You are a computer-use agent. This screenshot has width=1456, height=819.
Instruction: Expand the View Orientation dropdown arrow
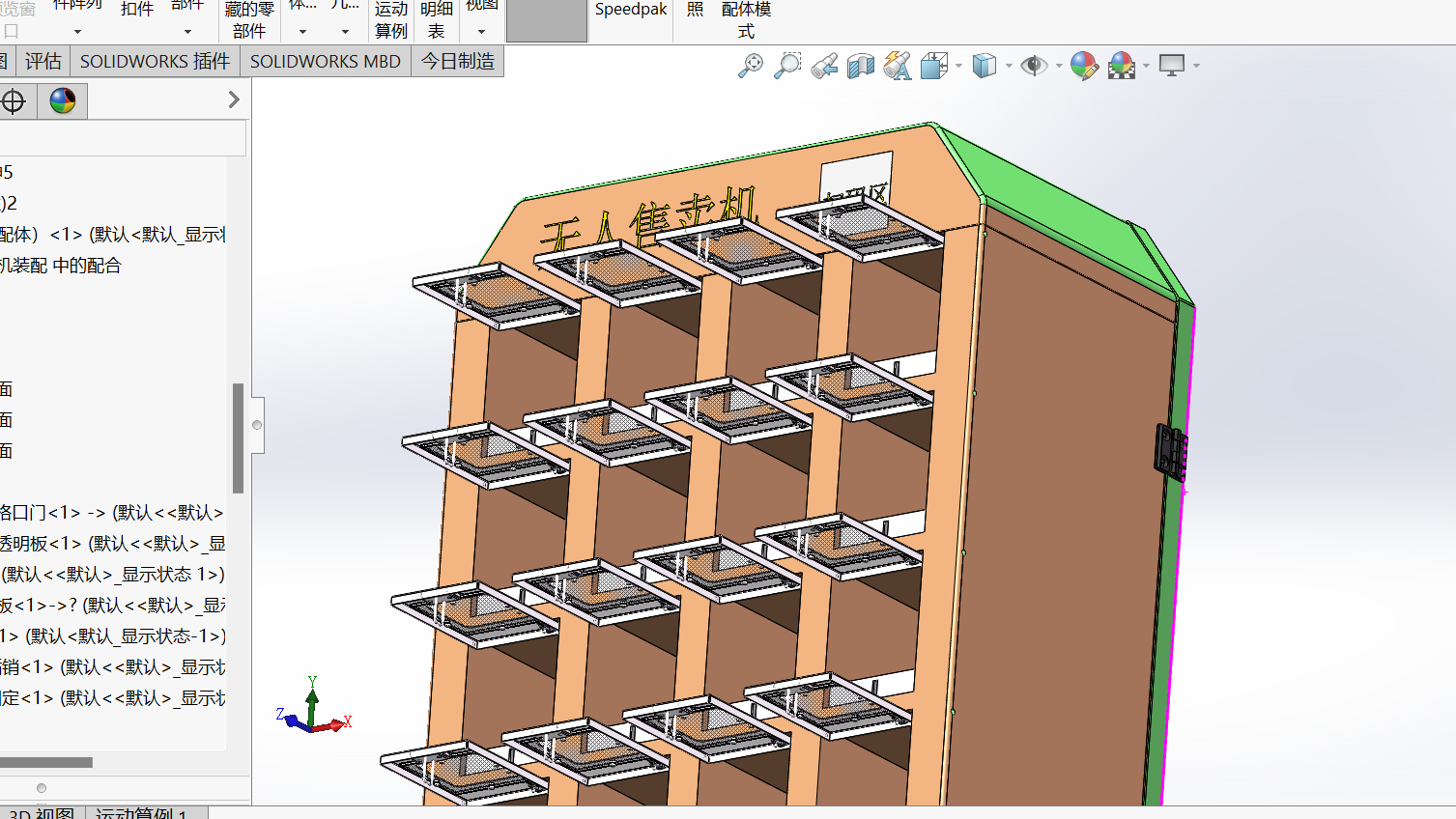click(958, 66)
